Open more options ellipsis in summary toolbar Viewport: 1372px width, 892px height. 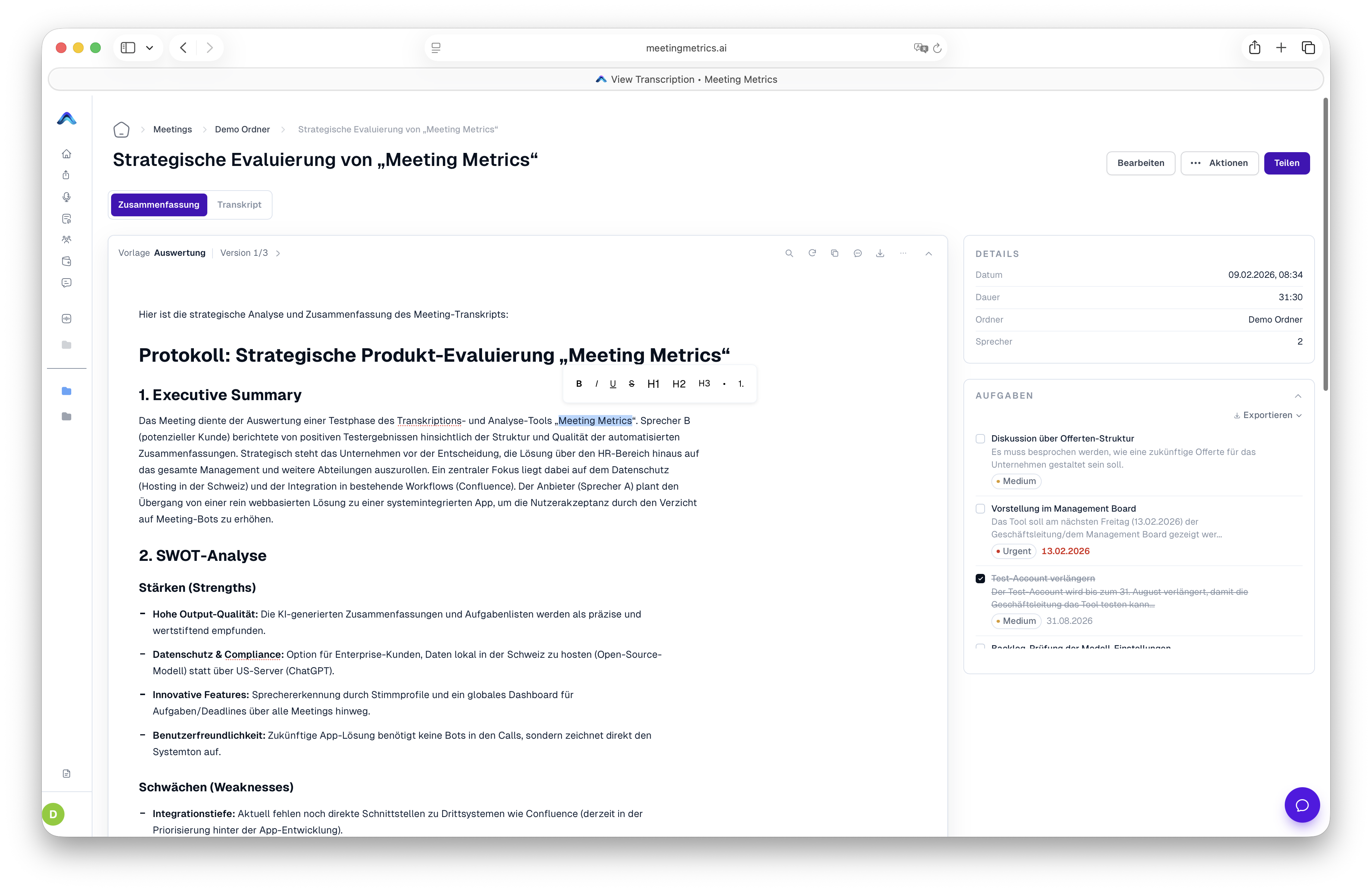(903, 253)
